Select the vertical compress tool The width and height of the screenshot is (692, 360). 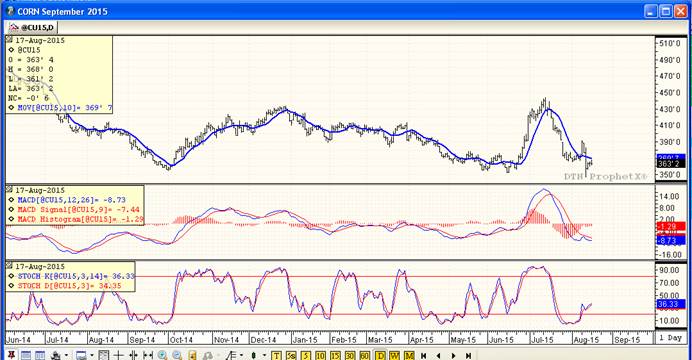click(x=133, y=356)
